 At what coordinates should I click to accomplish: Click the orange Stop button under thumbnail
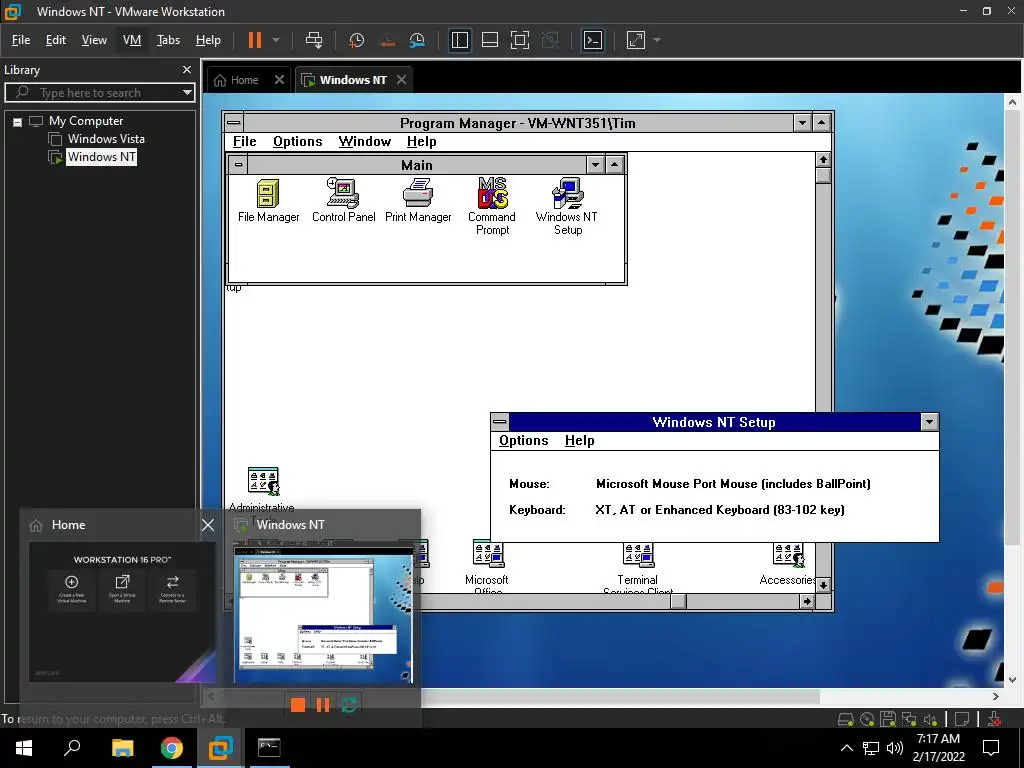coord(298,705)
